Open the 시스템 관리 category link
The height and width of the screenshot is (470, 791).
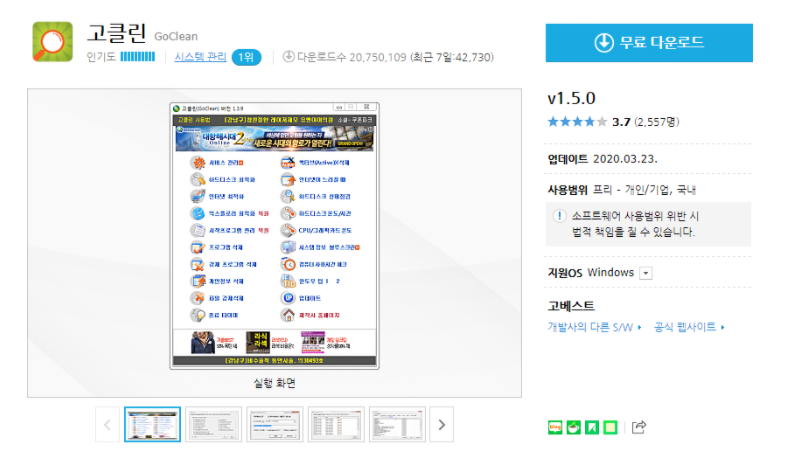[200, 57]
